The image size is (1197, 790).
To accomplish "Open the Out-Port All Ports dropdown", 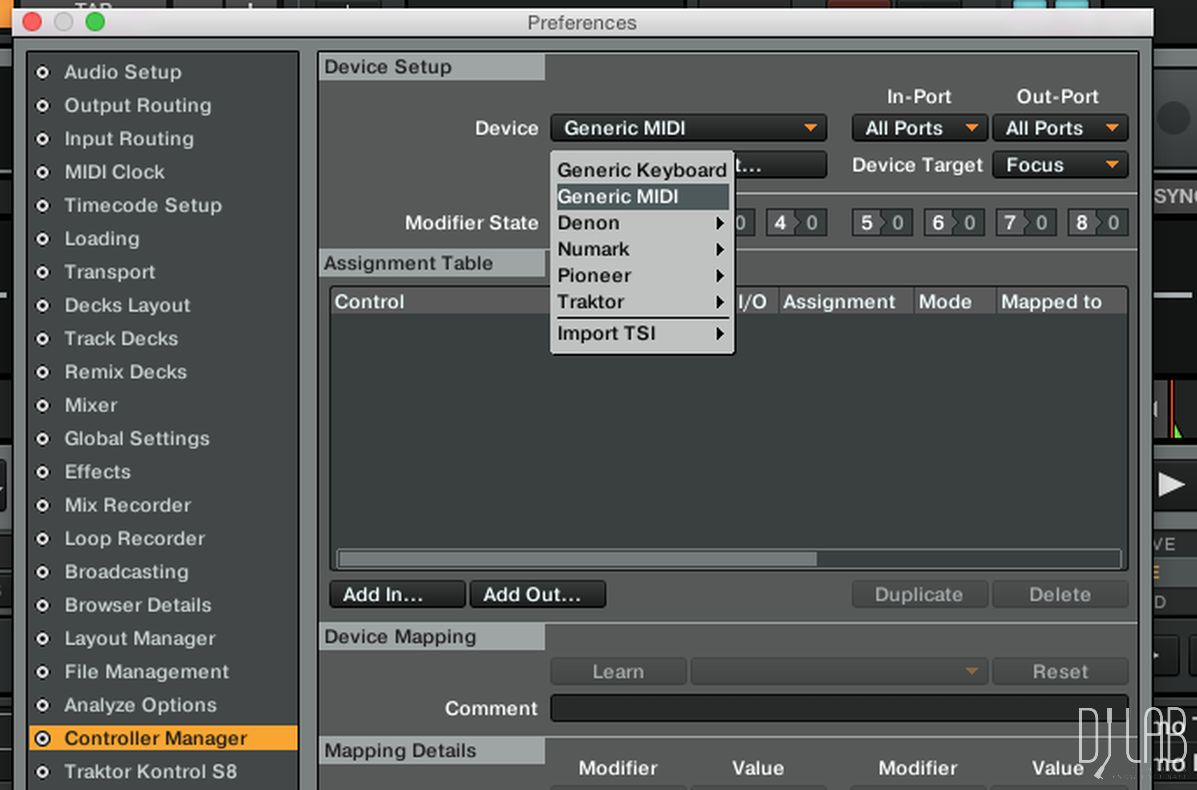I will pos(1059,128).
